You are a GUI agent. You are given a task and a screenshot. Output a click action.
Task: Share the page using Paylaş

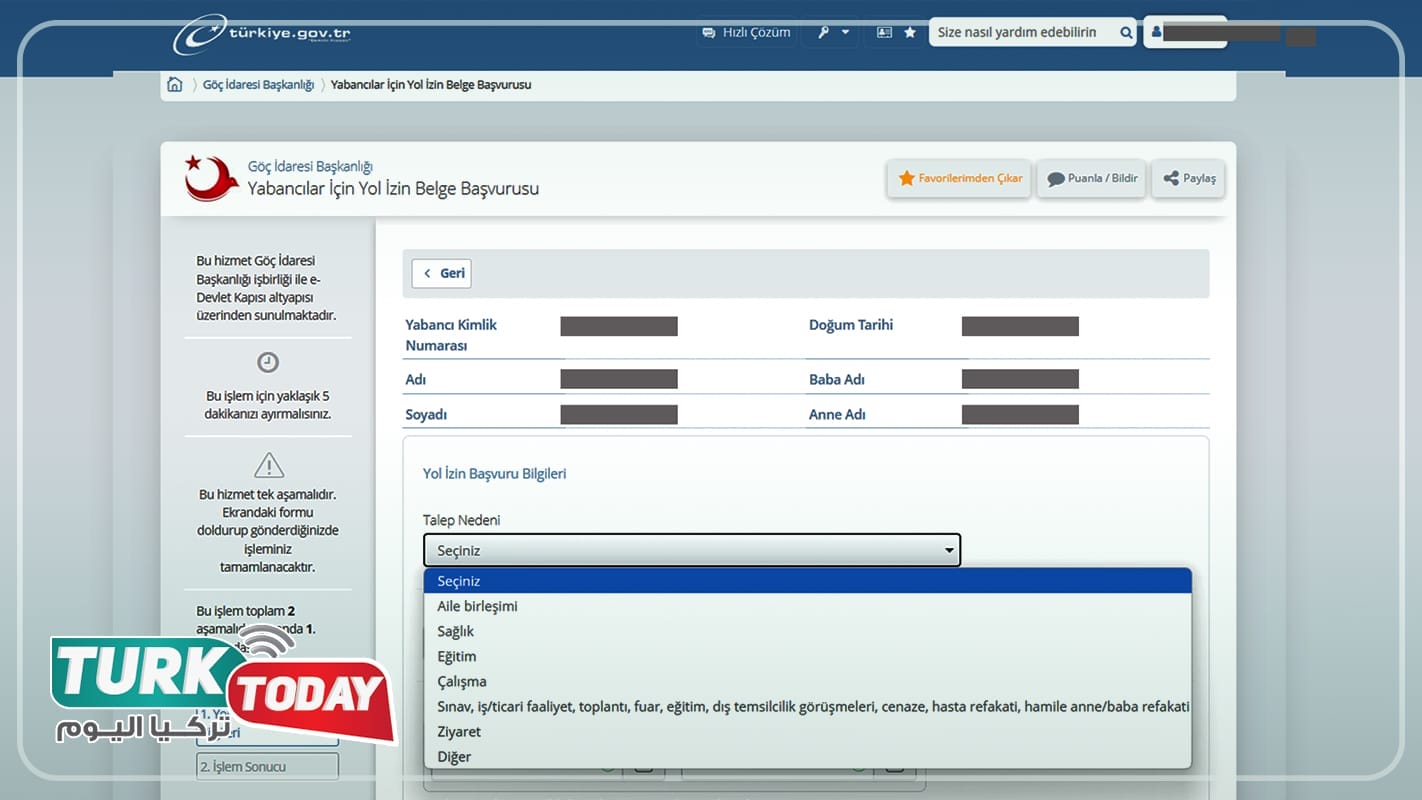1188,178
